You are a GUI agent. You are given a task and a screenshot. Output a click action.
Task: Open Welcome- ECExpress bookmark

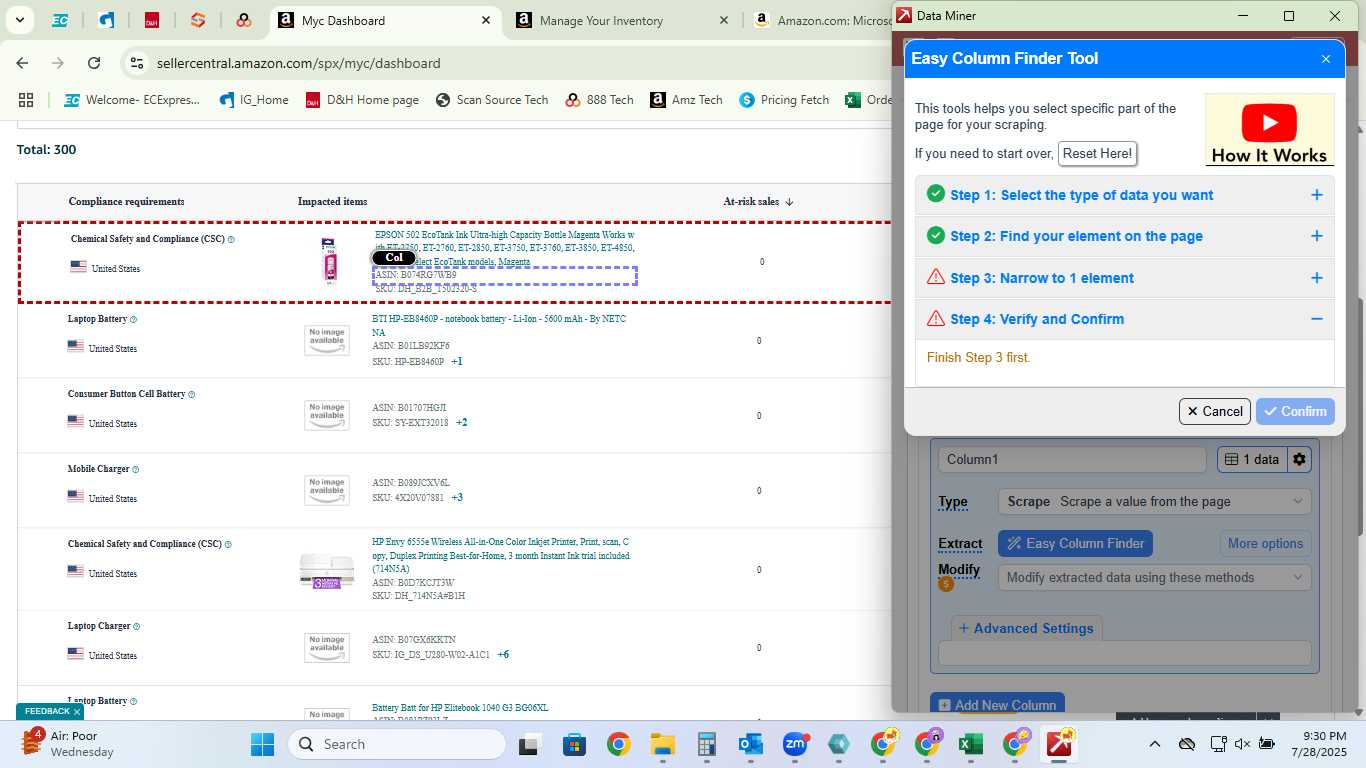coord(132,100)
